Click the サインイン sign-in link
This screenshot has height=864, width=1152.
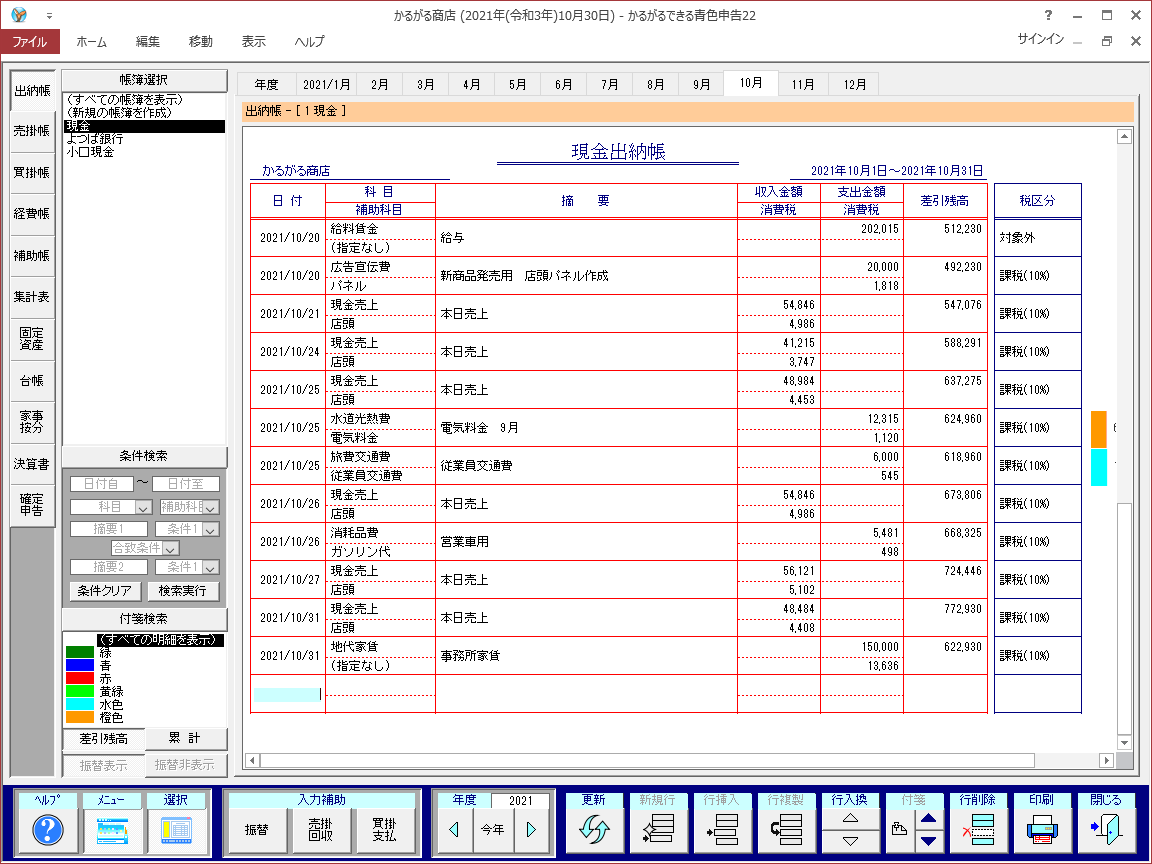(1040, 39)
